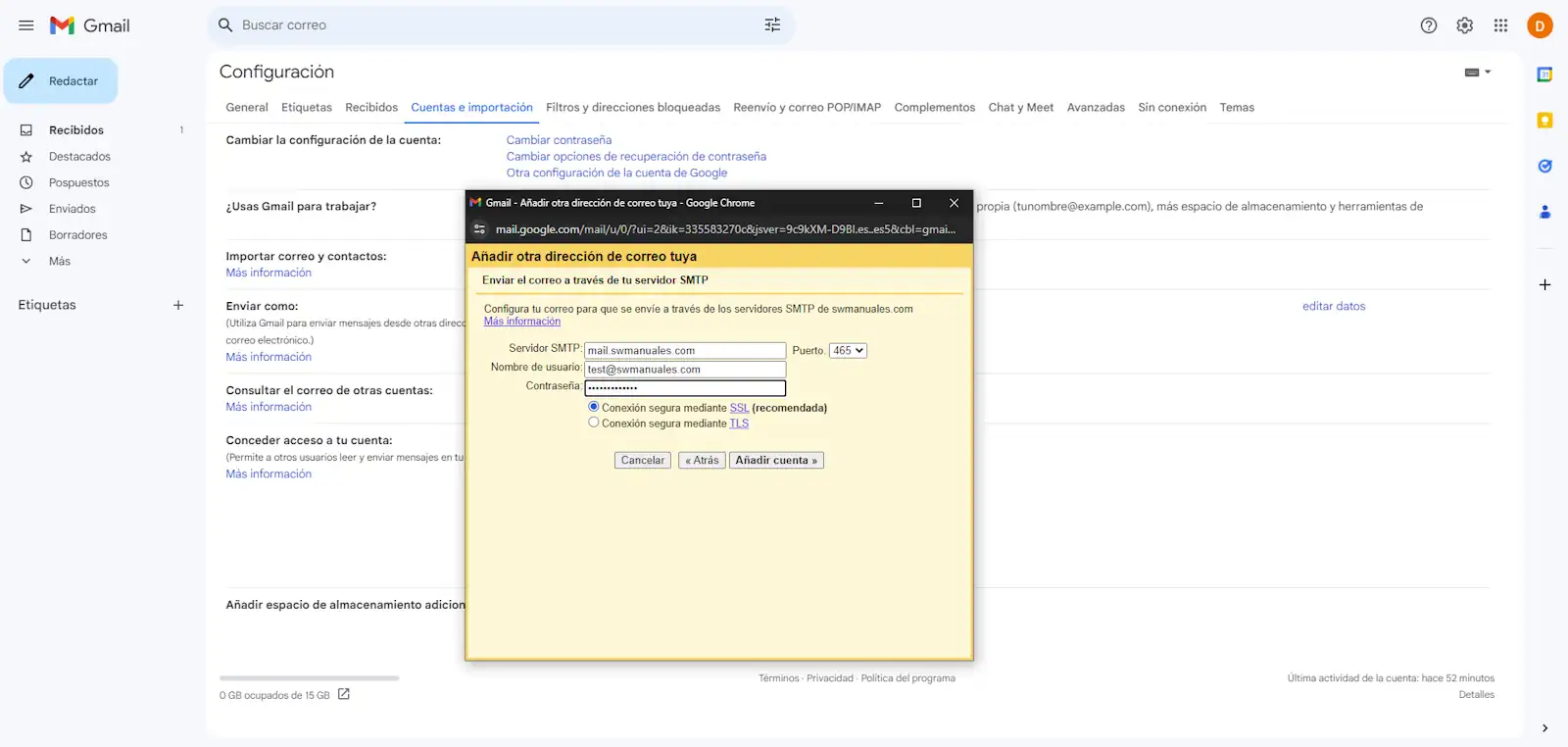
Task: Switch to Sin conexión tab
Action: click(1172, 108)
